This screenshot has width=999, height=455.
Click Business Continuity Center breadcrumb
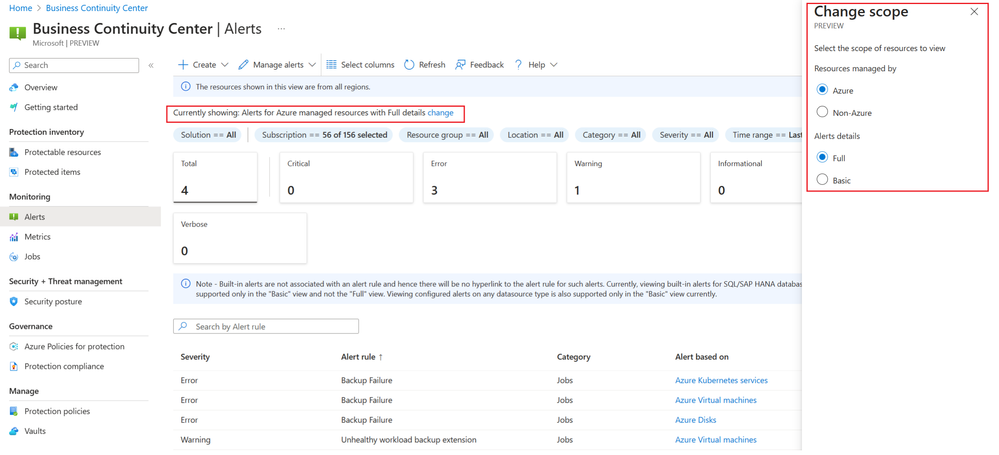[96, 8]
